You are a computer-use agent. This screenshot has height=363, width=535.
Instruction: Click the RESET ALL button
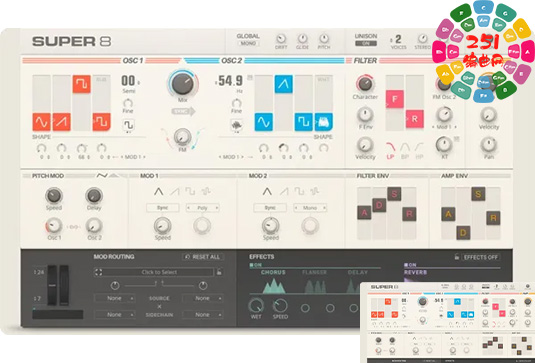coord(203,257)
